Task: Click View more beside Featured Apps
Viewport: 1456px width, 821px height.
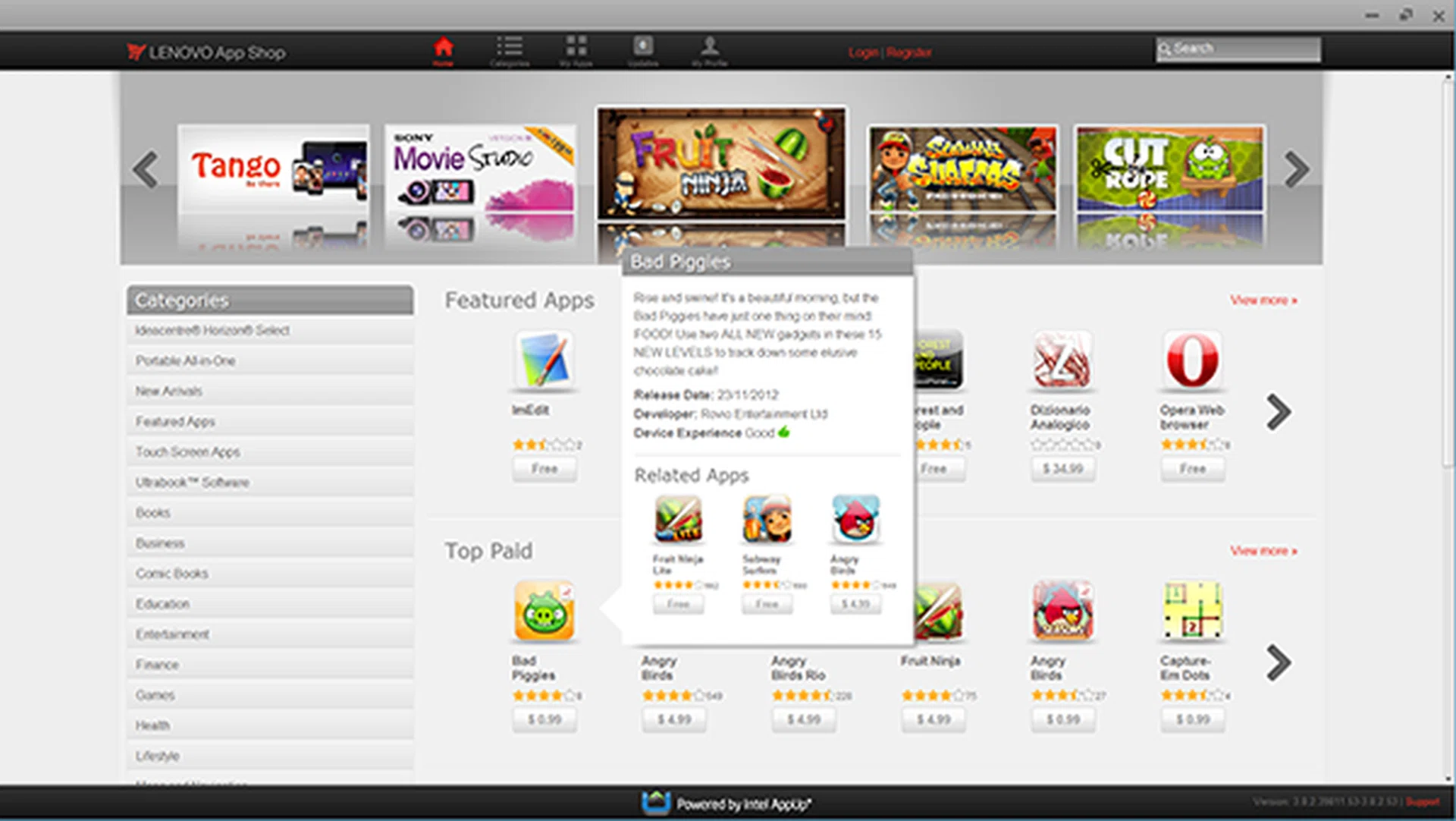Action: pyautogui.click(x=1263, y=300)
